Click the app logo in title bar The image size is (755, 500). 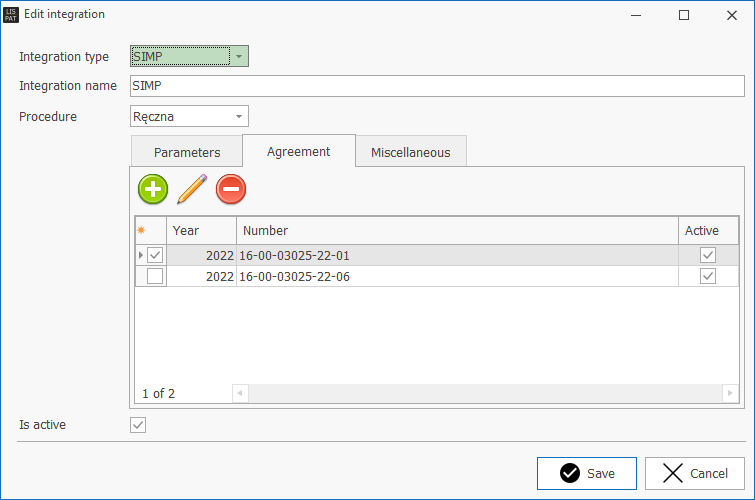click(x=11, y=15)
